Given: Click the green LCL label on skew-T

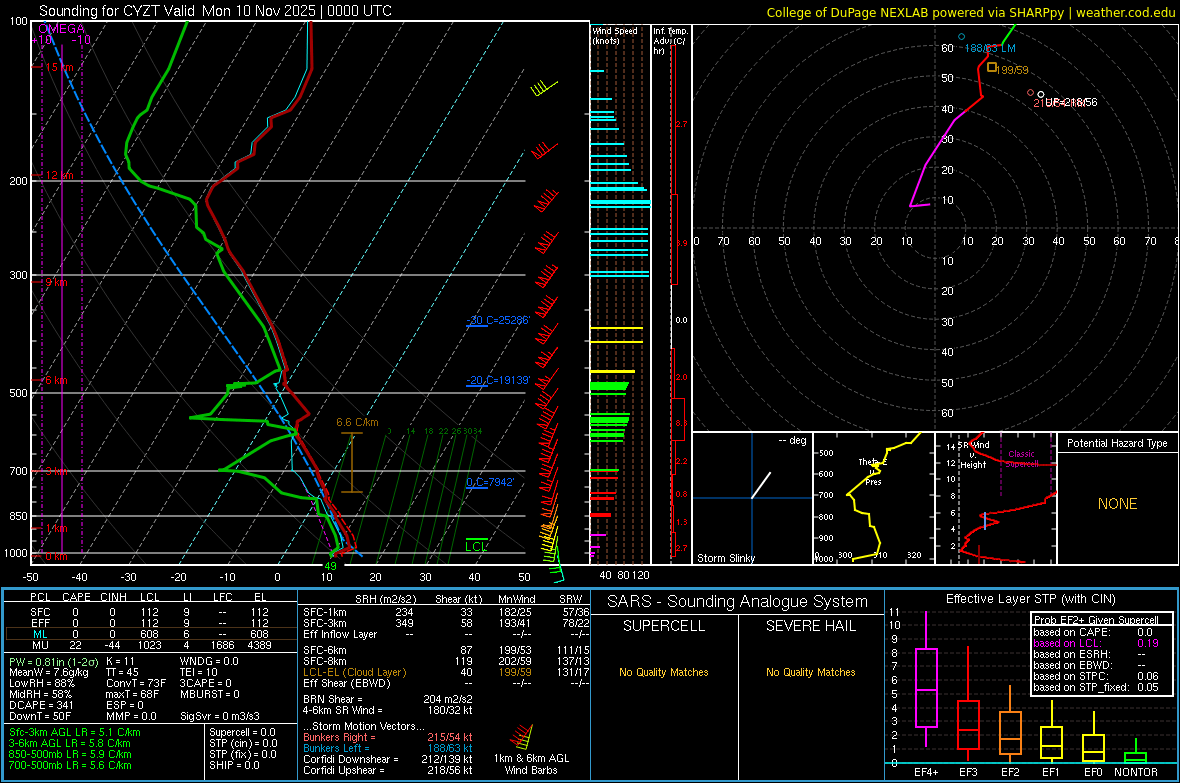Looking at the screenshot, I should [x=476, y=546].
